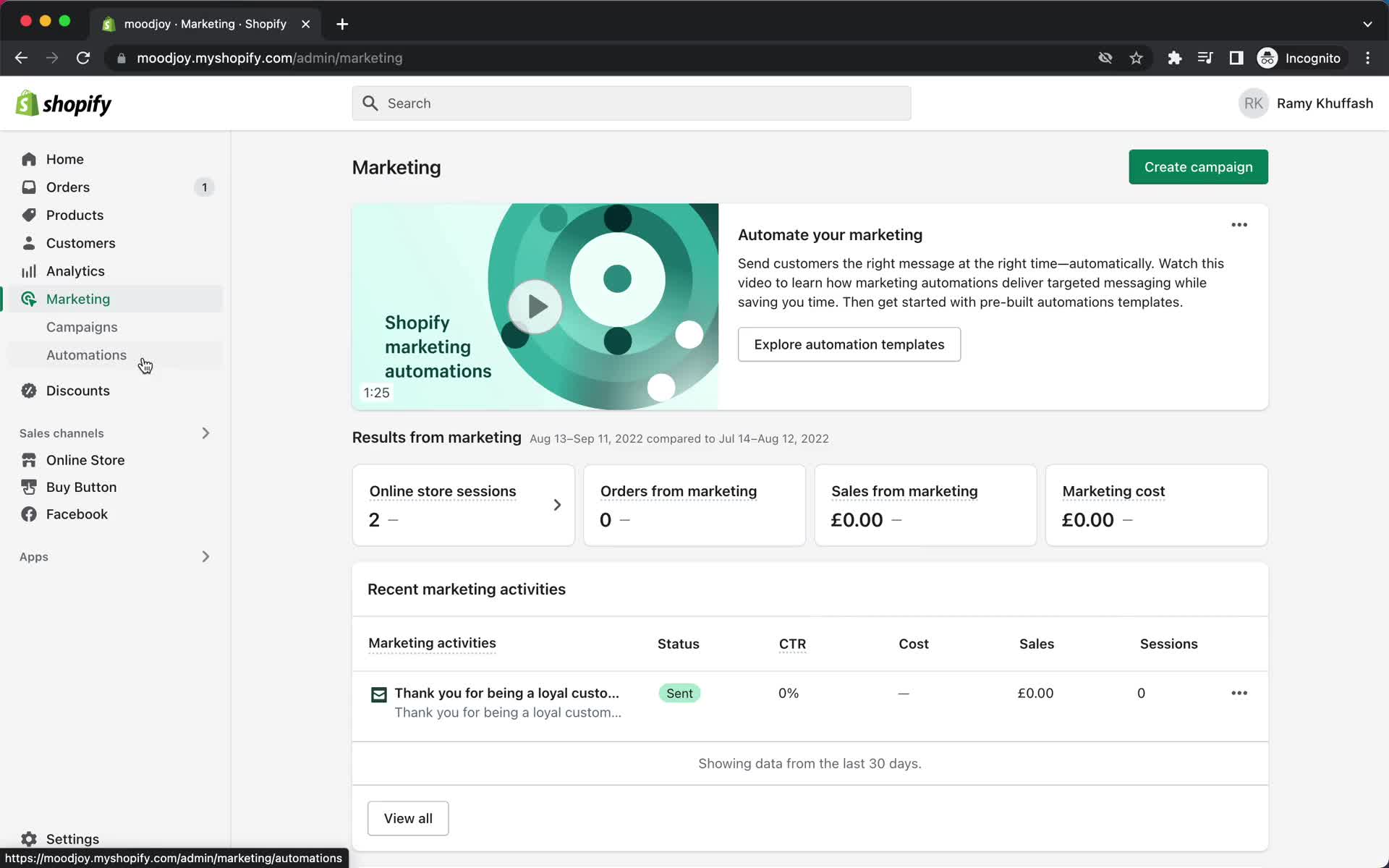Click the Home house icon
The height and width of the screenshot is (868, 1389).
29,159
